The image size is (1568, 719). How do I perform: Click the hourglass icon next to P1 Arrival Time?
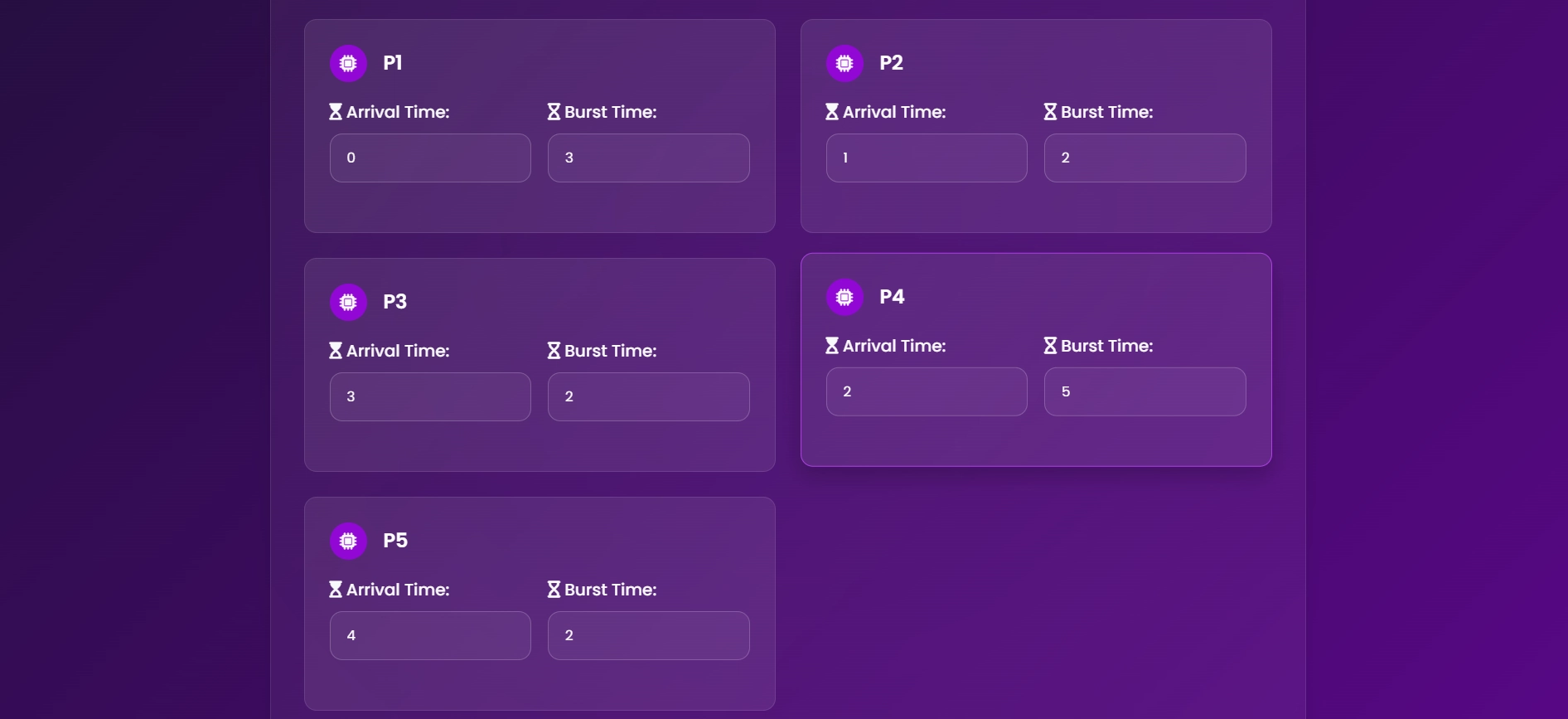[x=334, y=110]
